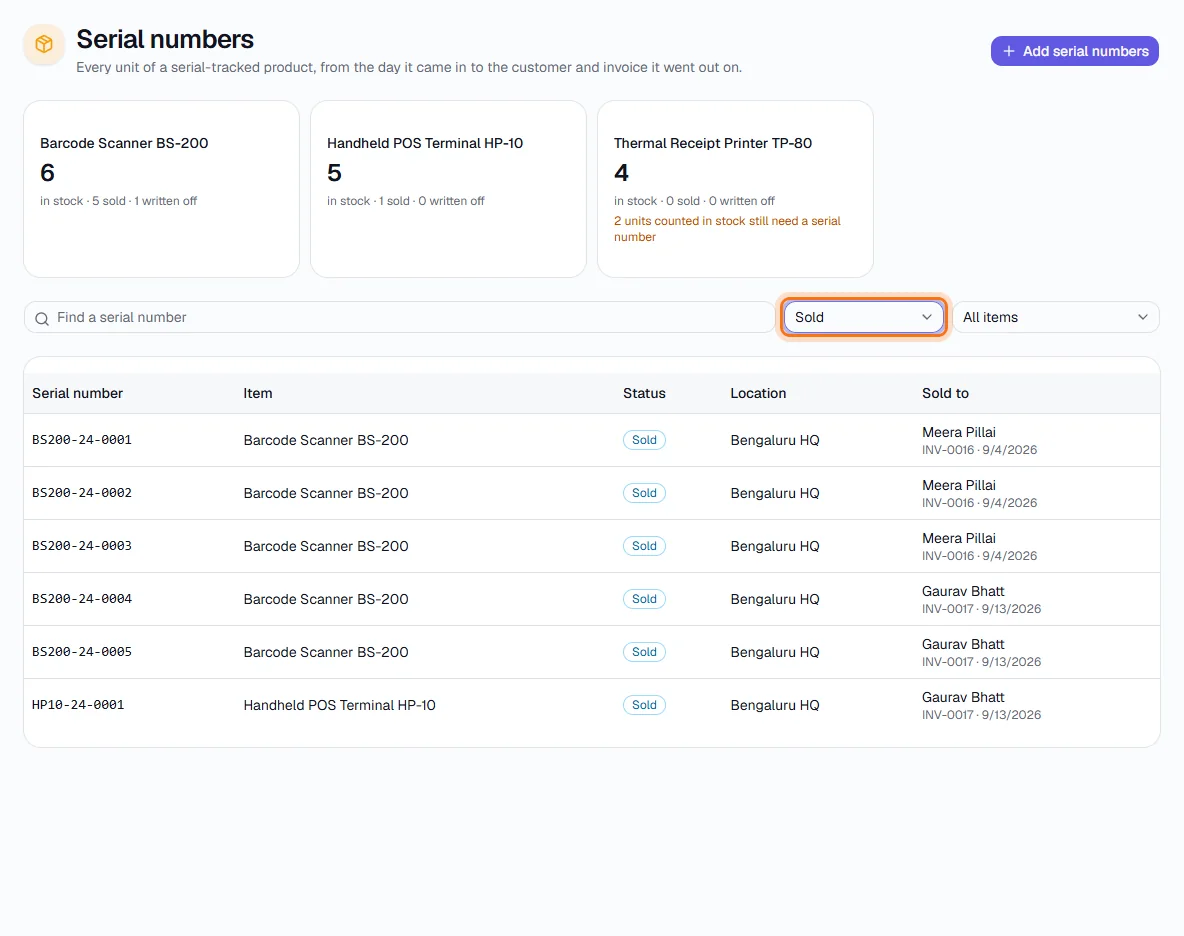The image size is (1184, 936).
Task: Click the count 4 on Thermal Printer card
Action: [621, 173]
